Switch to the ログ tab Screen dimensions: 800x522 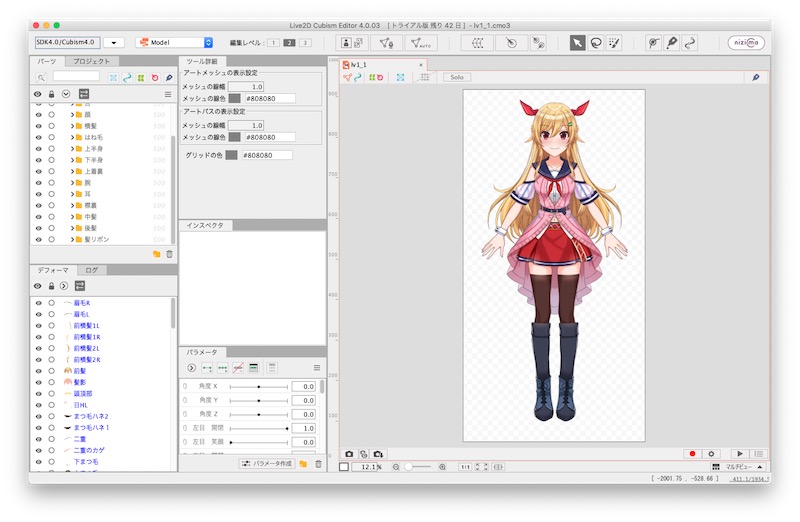click(x=91, y=270)
